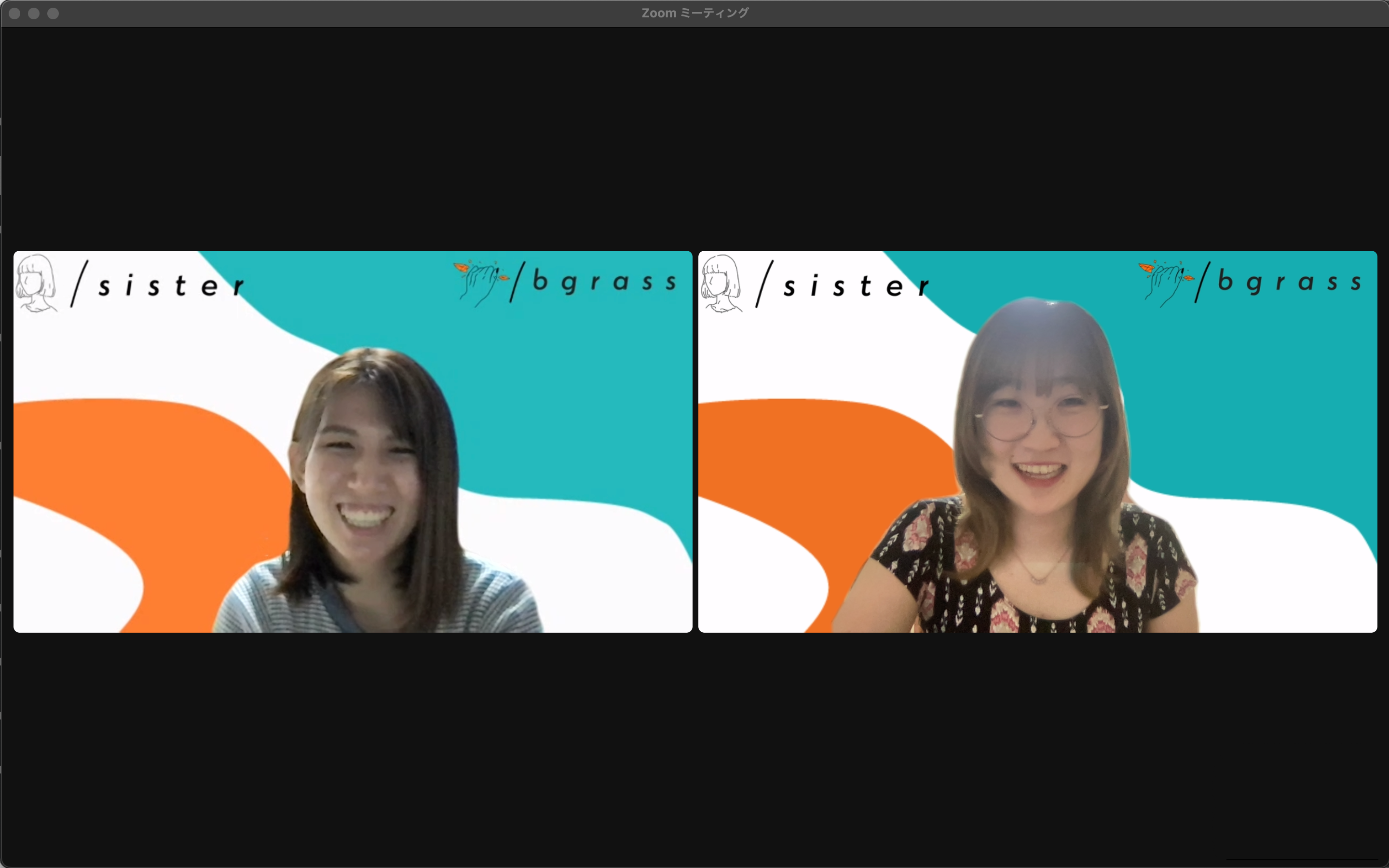Click the close window button in title bar
The image size is (1389, 868).
click(15, 13)
